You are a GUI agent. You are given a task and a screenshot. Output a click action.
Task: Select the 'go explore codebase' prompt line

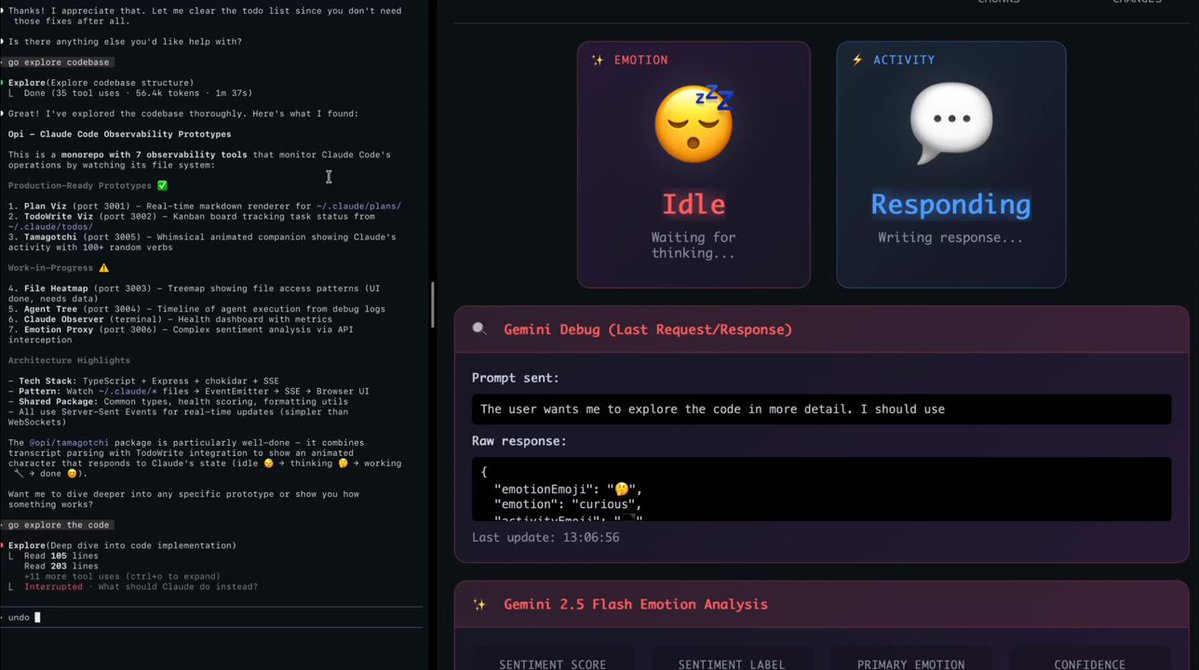coord(58,62)
